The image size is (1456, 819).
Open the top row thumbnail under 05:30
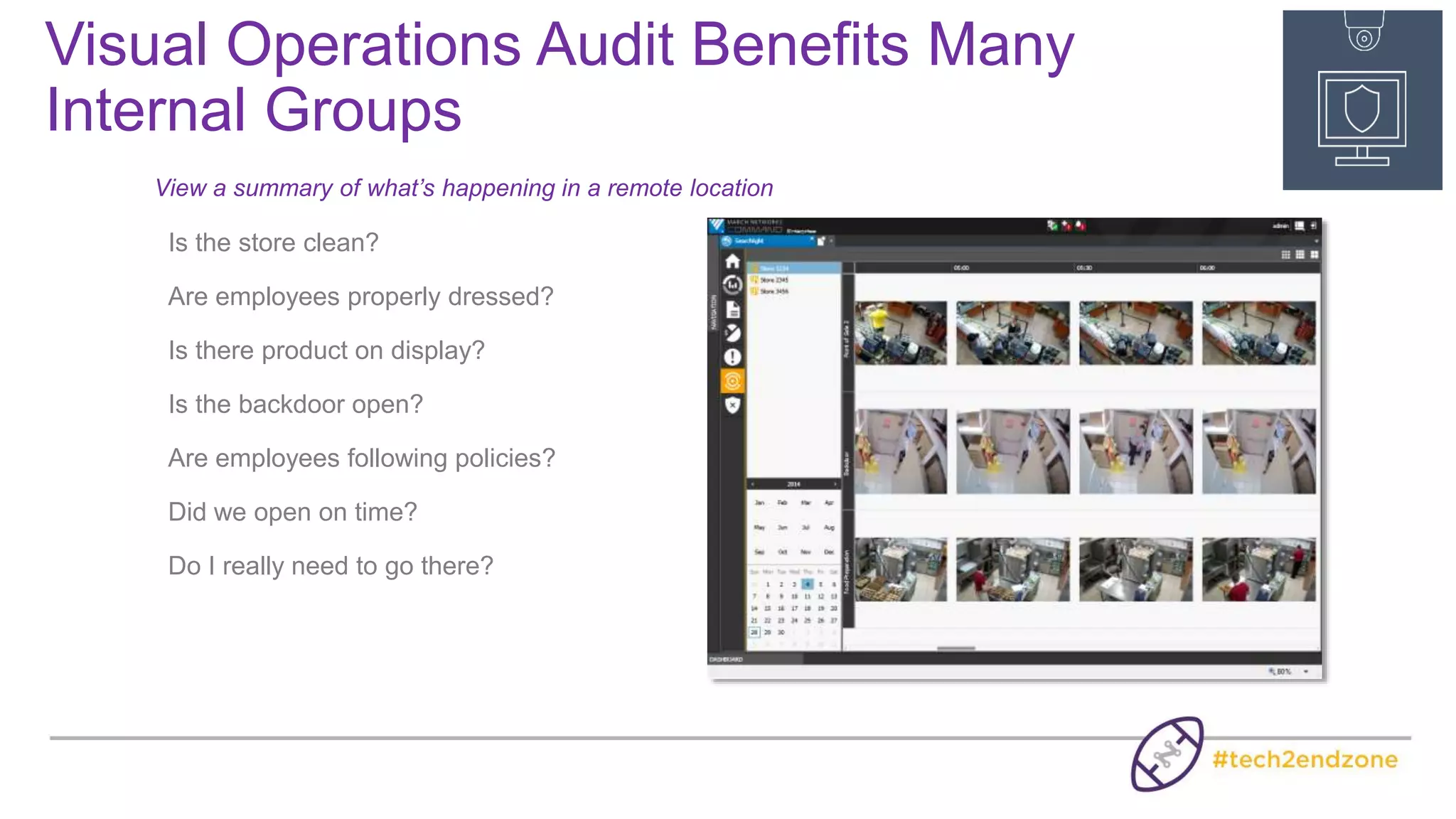[x=1135, y=333]
